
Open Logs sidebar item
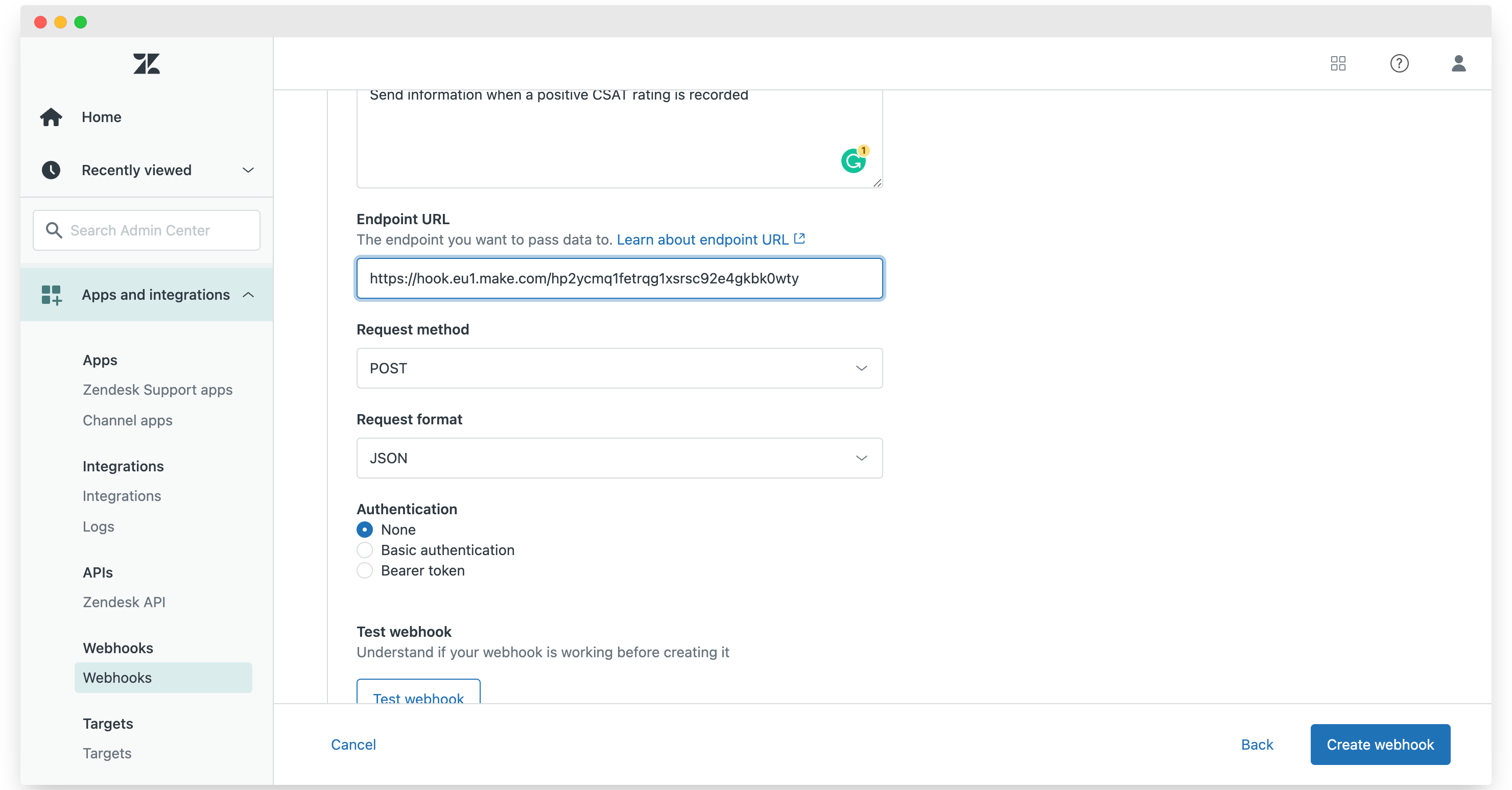[98, 526]
